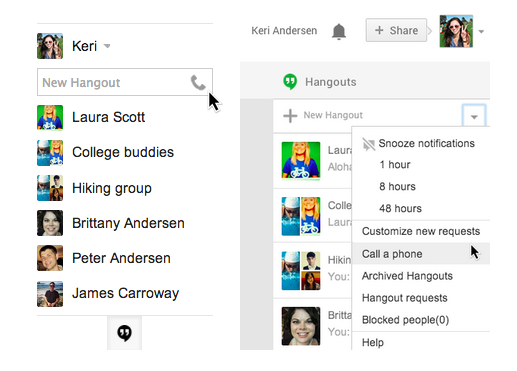Screen dimensions: 517x371
Task: Click the Share button
Action: (396, 30)
